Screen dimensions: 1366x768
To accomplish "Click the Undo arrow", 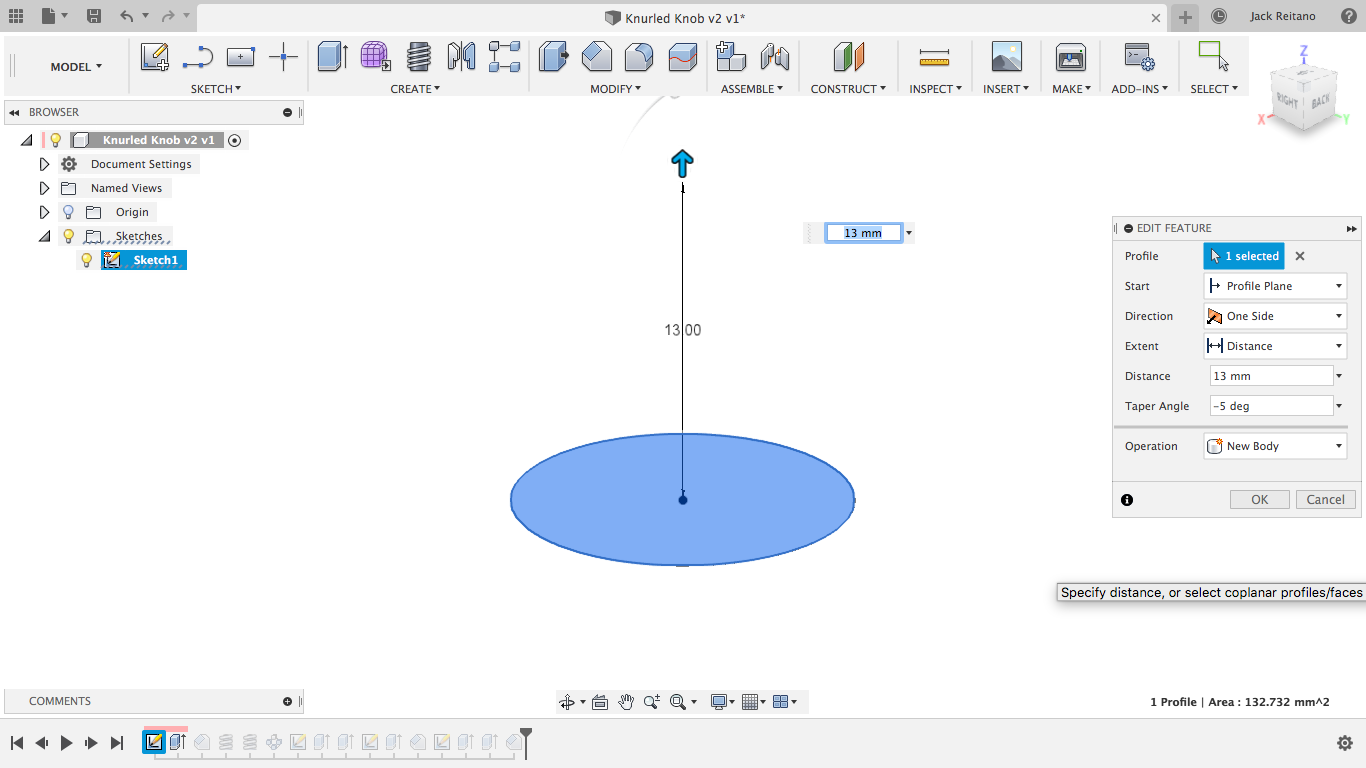I will coord(126,16).
